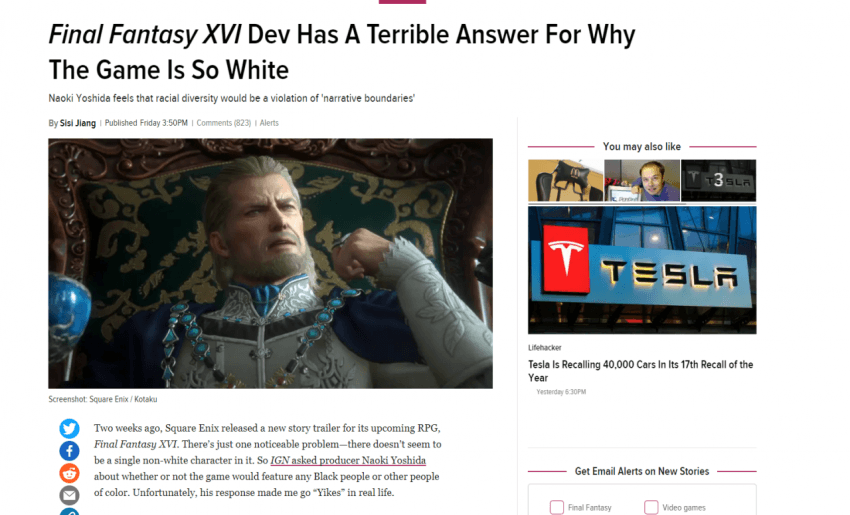The image size is (850, 515).
Task: Select the smiling man thumbnail
Action: [642, 181]
